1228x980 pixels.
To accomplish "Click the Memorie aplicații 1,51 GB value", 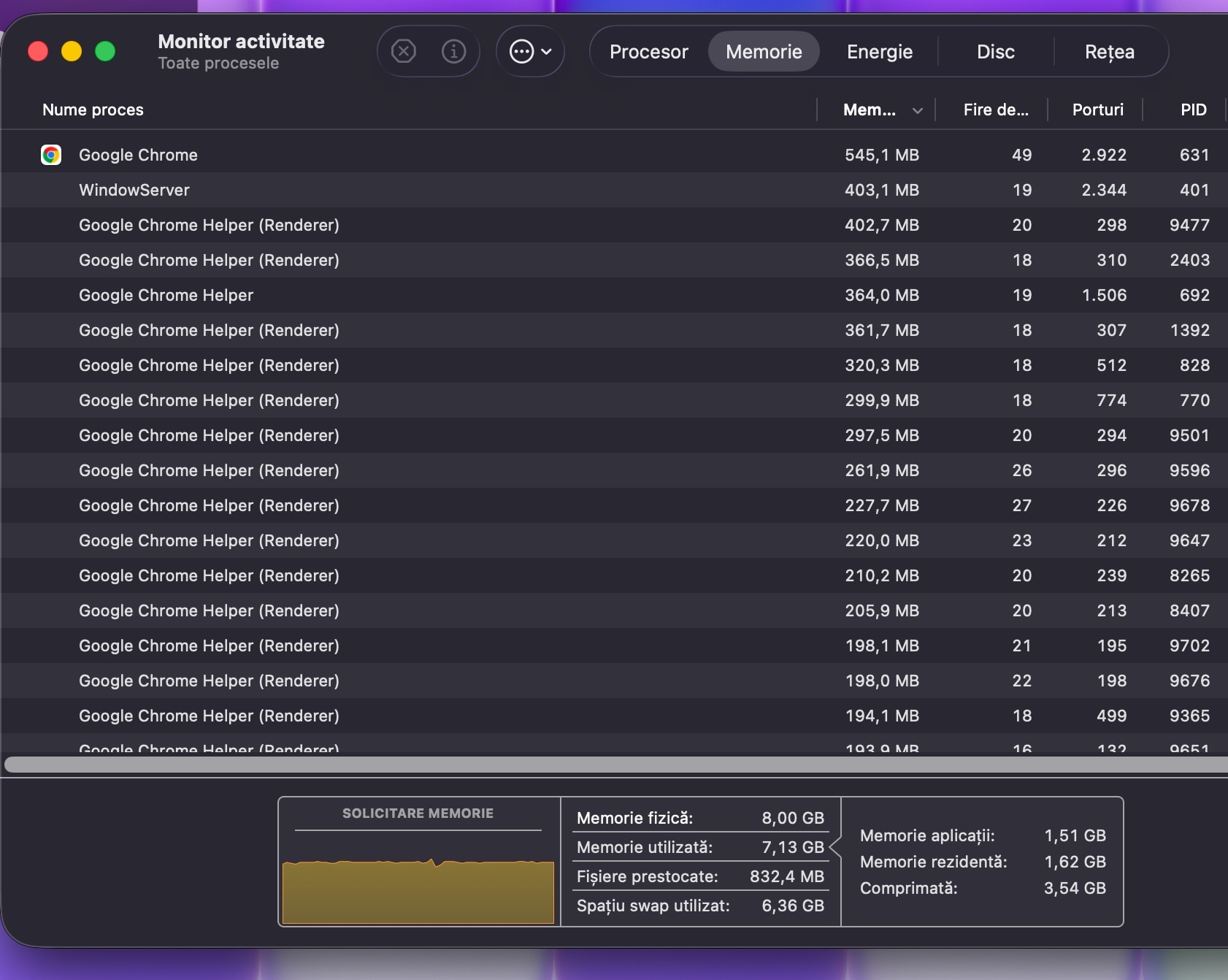I will 1075,835.
